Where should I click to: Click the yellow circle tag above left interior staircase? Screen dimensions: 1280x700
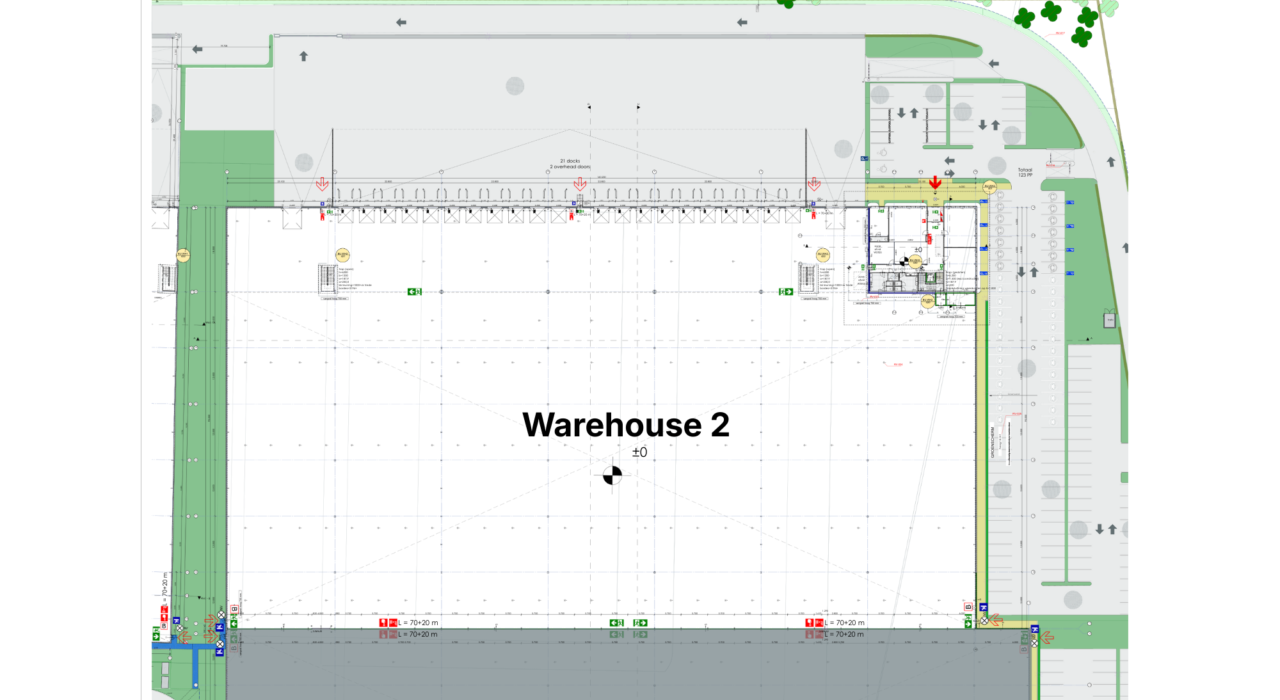(x=343, y=255)
